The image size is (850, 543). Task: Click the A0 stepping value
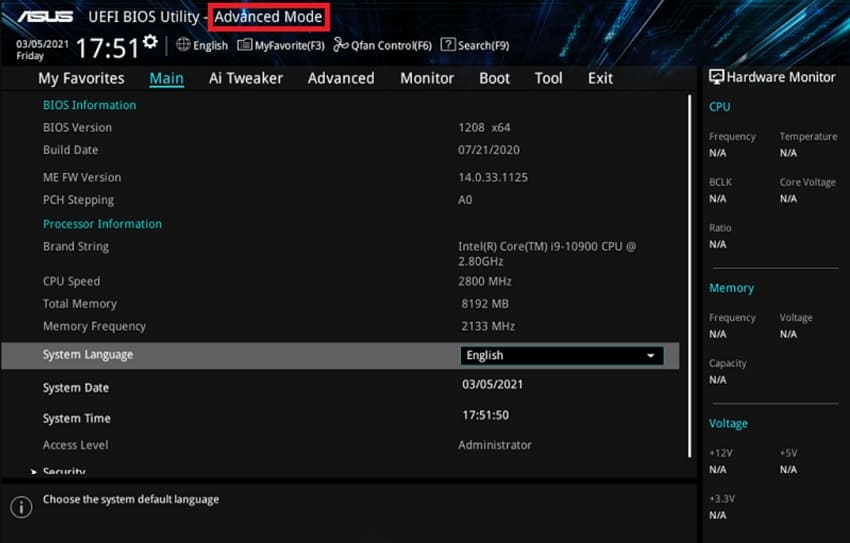tap(465, 201)
